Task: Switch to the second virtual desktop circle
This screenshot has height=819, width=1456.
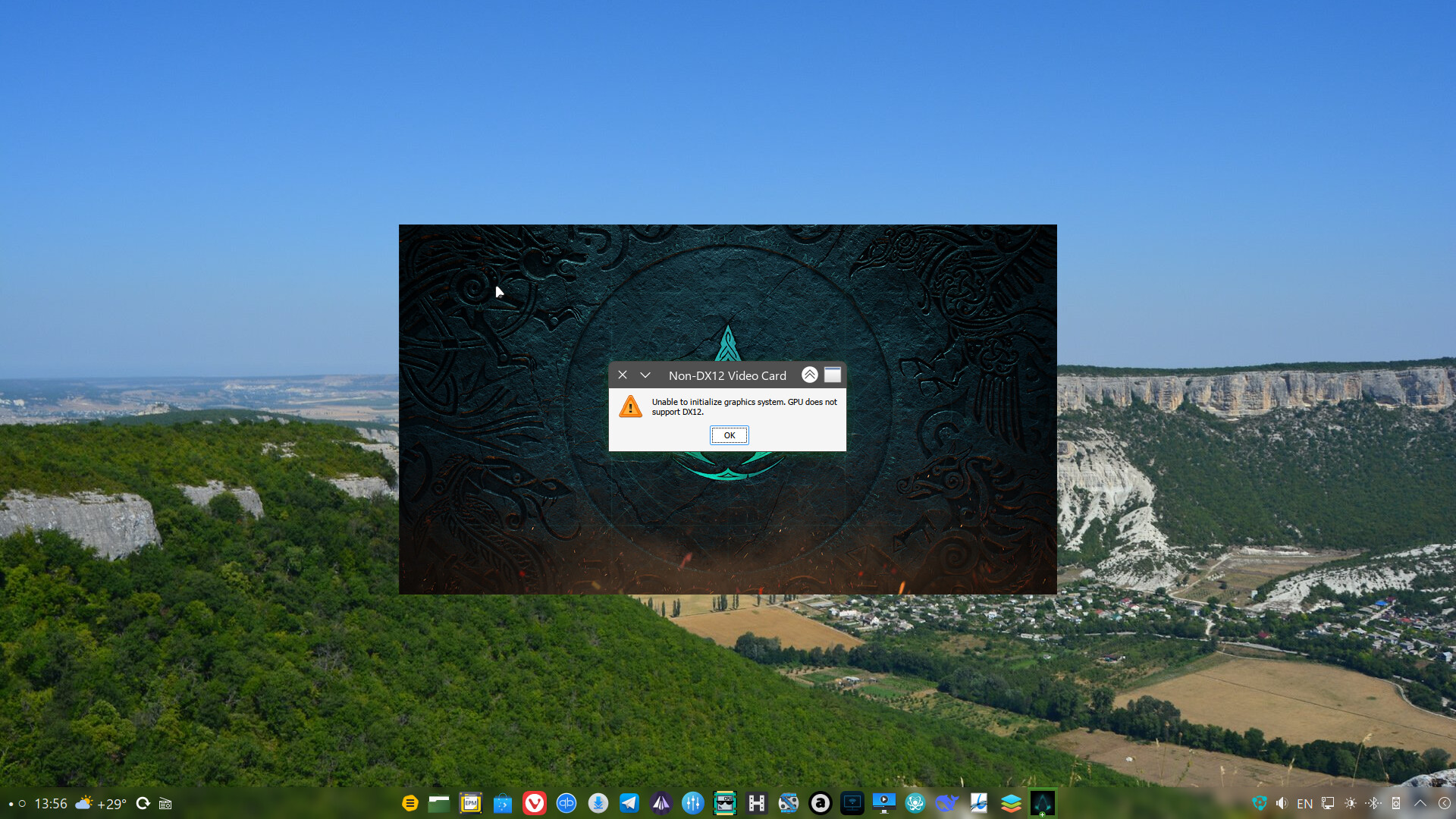Action: (x=22, y=803)
